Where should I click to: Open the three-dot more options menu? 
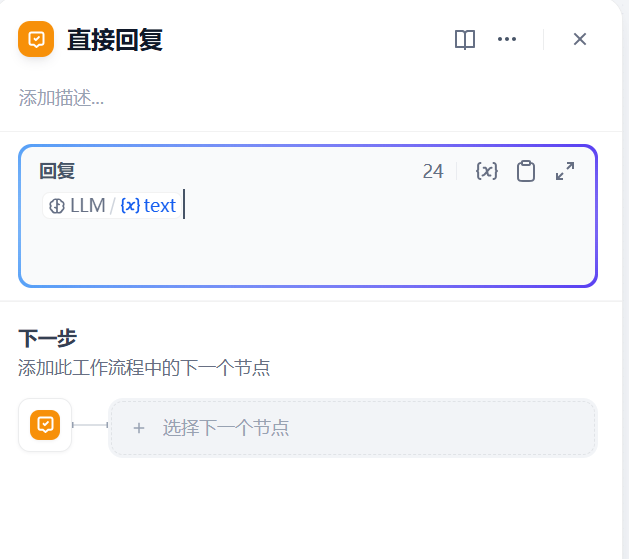click(x=507, y=39)
